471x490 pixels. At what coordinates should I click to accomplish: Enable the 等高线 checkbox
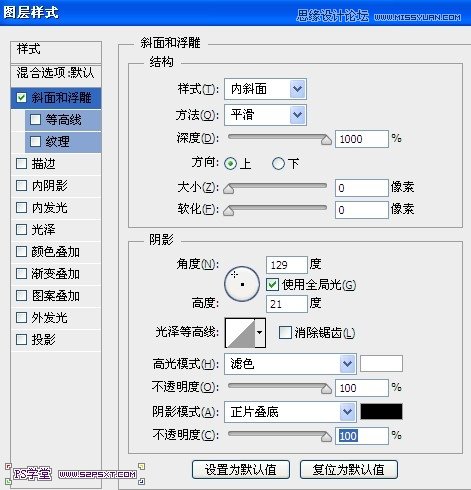click(35, 120)
